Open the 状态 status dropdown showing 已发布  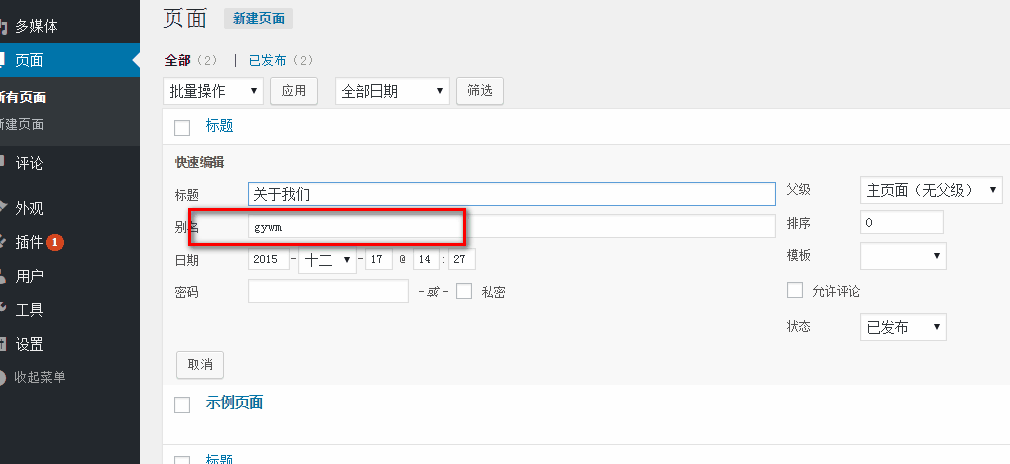coord(903,327)
